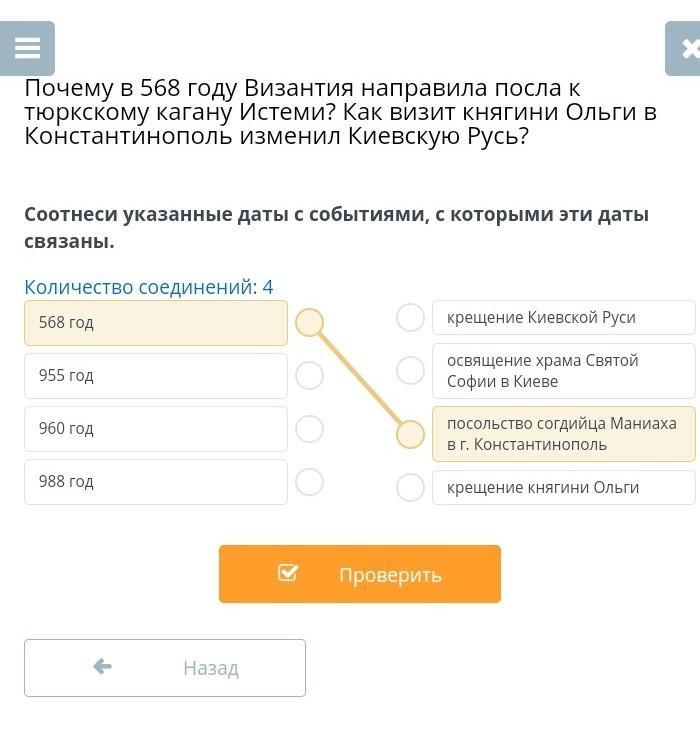Click the back arrow icon

[x=102, y=666]
